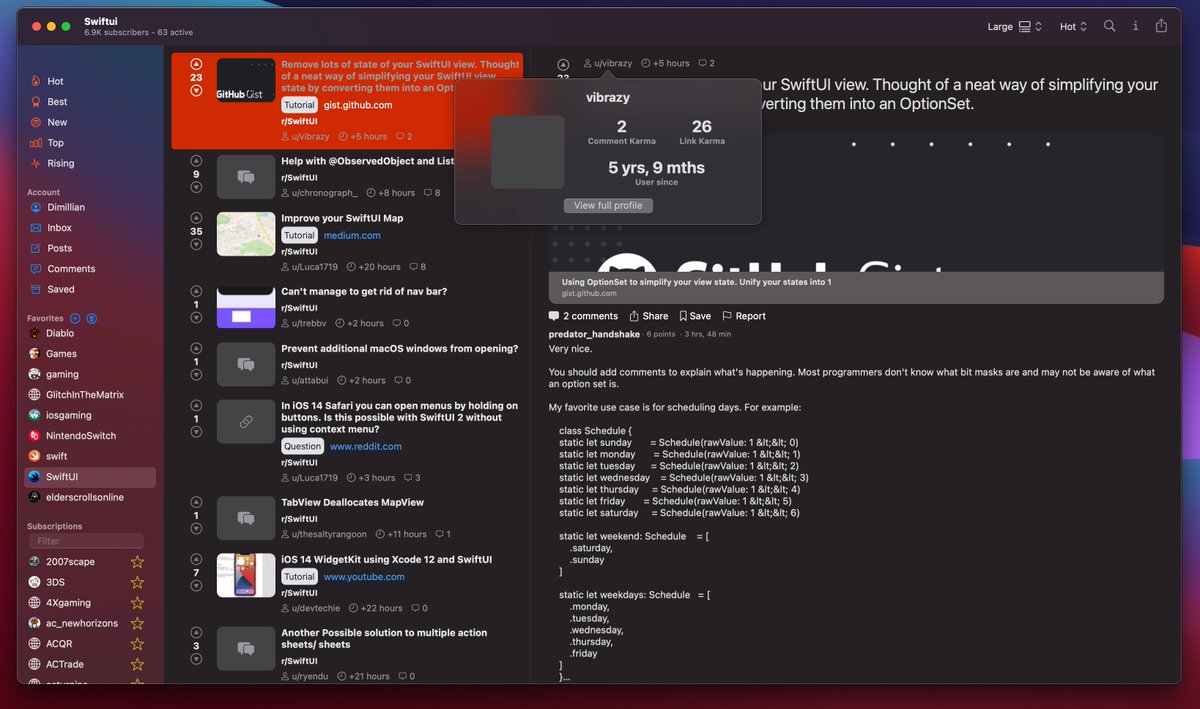The width and height of the screenshot is (1200, 709).
Task: Open the gist.github.com link in the selected post
Action: tap(358, 105)
